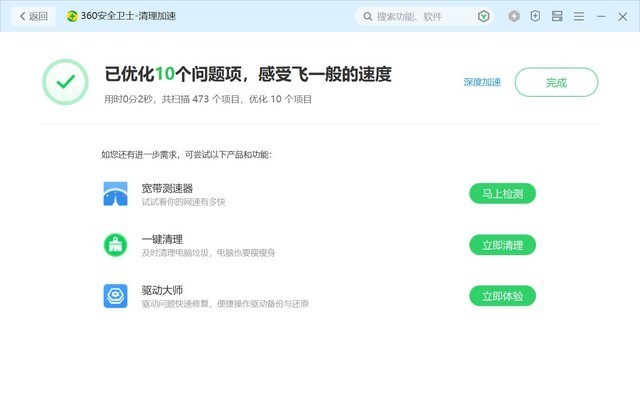Go back with the 返回 button
This screenshot has width=640, height=403.
[x=33, y=16]
